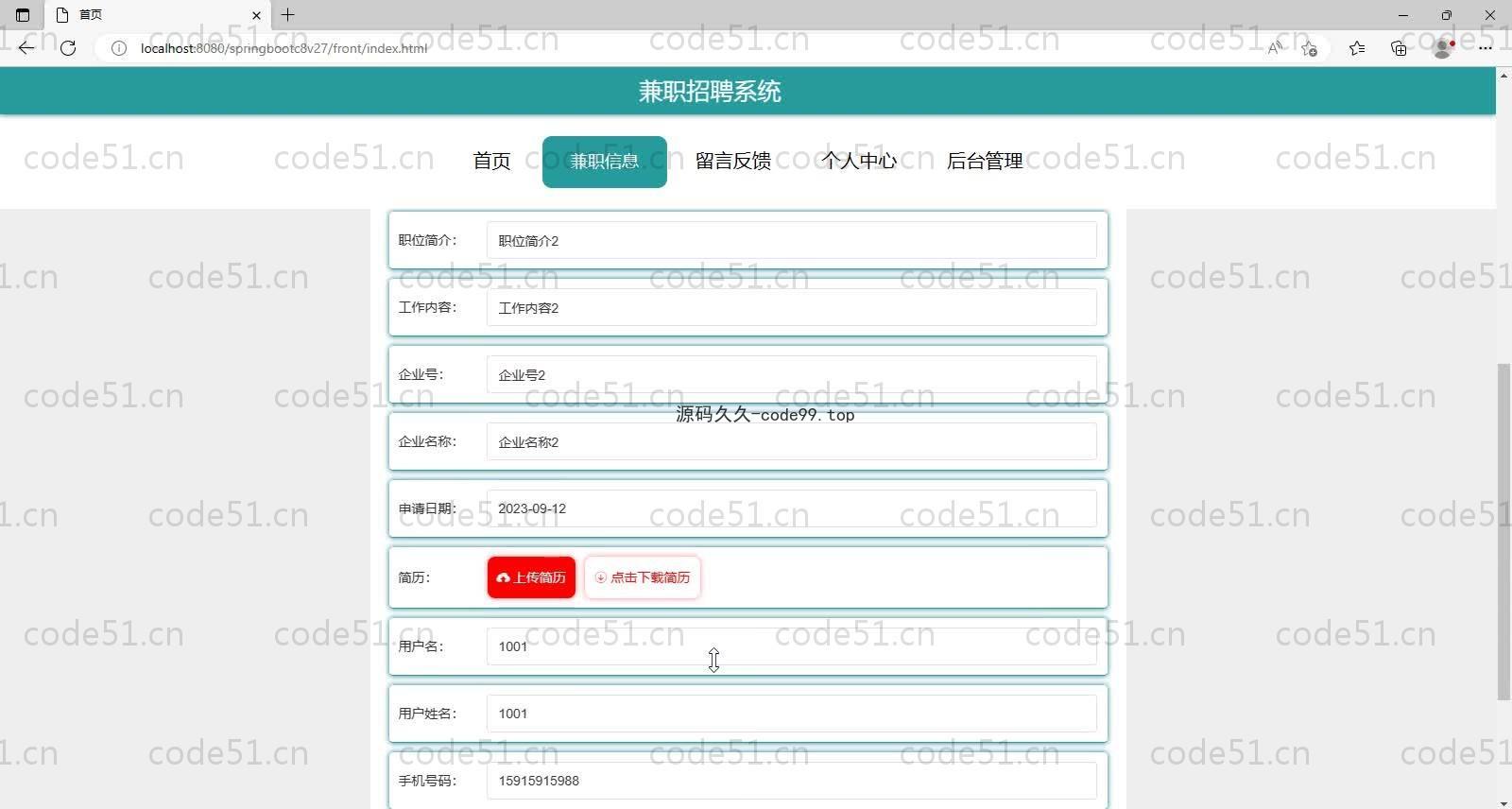Image resolution: width=1512 pixels, height=809 pixels.
Task: Click the 用户姓名 input field
Action: (792, 714)
